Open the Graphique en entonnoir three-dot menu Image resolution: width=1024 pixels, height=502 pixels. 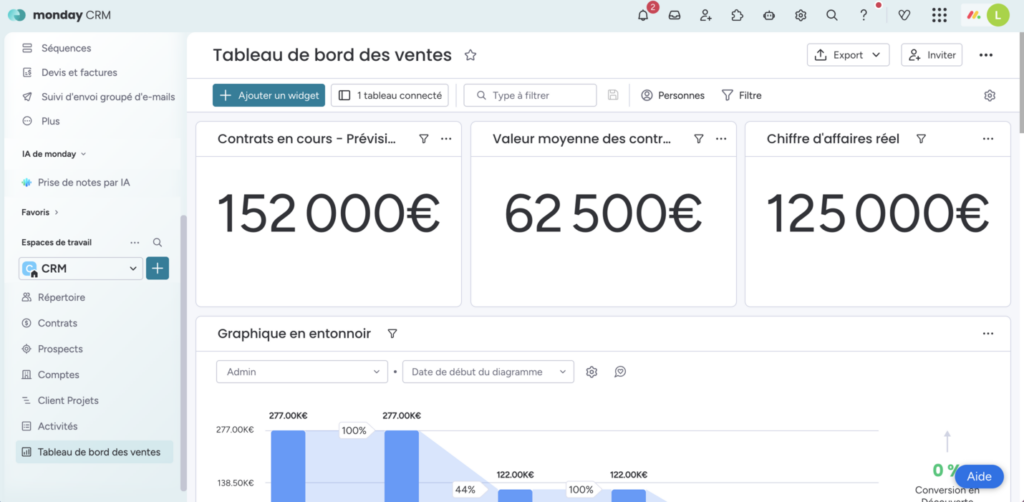coord(988,334)
